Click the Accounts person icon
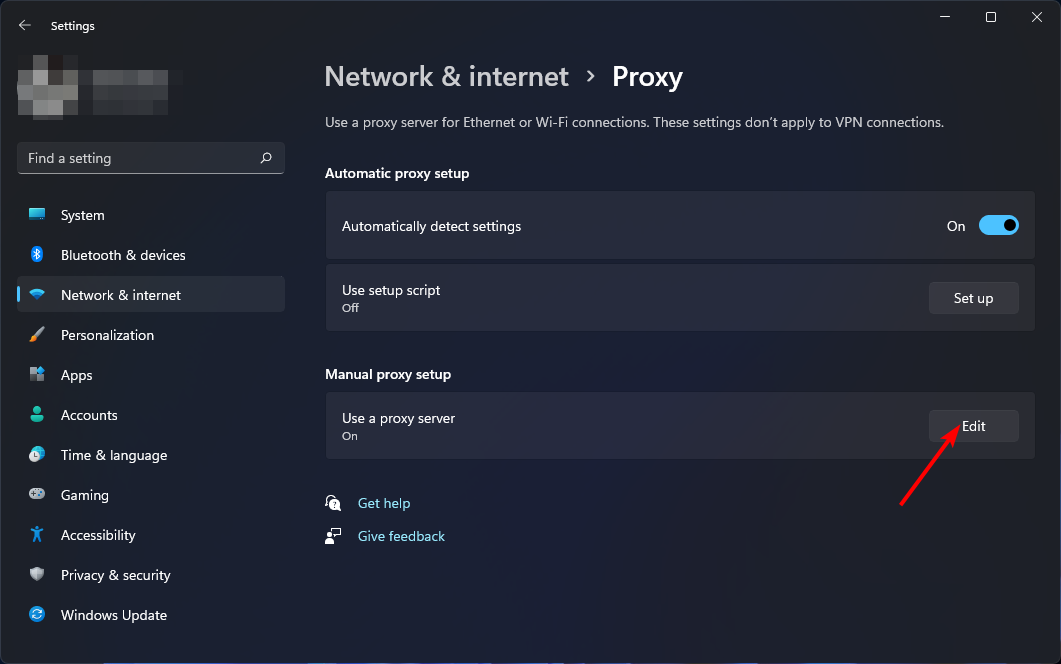Screen dimensions: 1061x664 click(x=37, y=415)
